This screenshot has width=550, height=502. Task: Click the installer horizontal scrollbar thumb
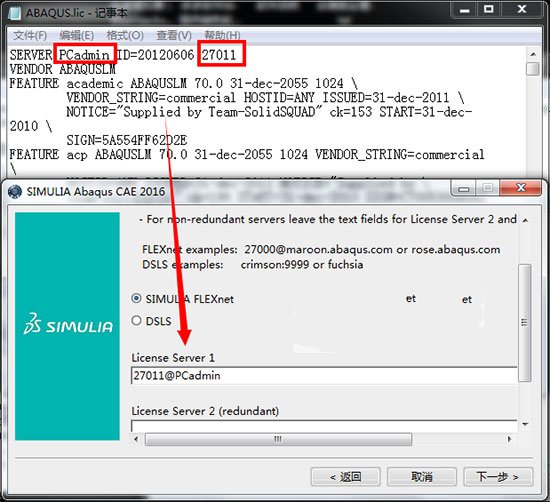pos(278,439)
